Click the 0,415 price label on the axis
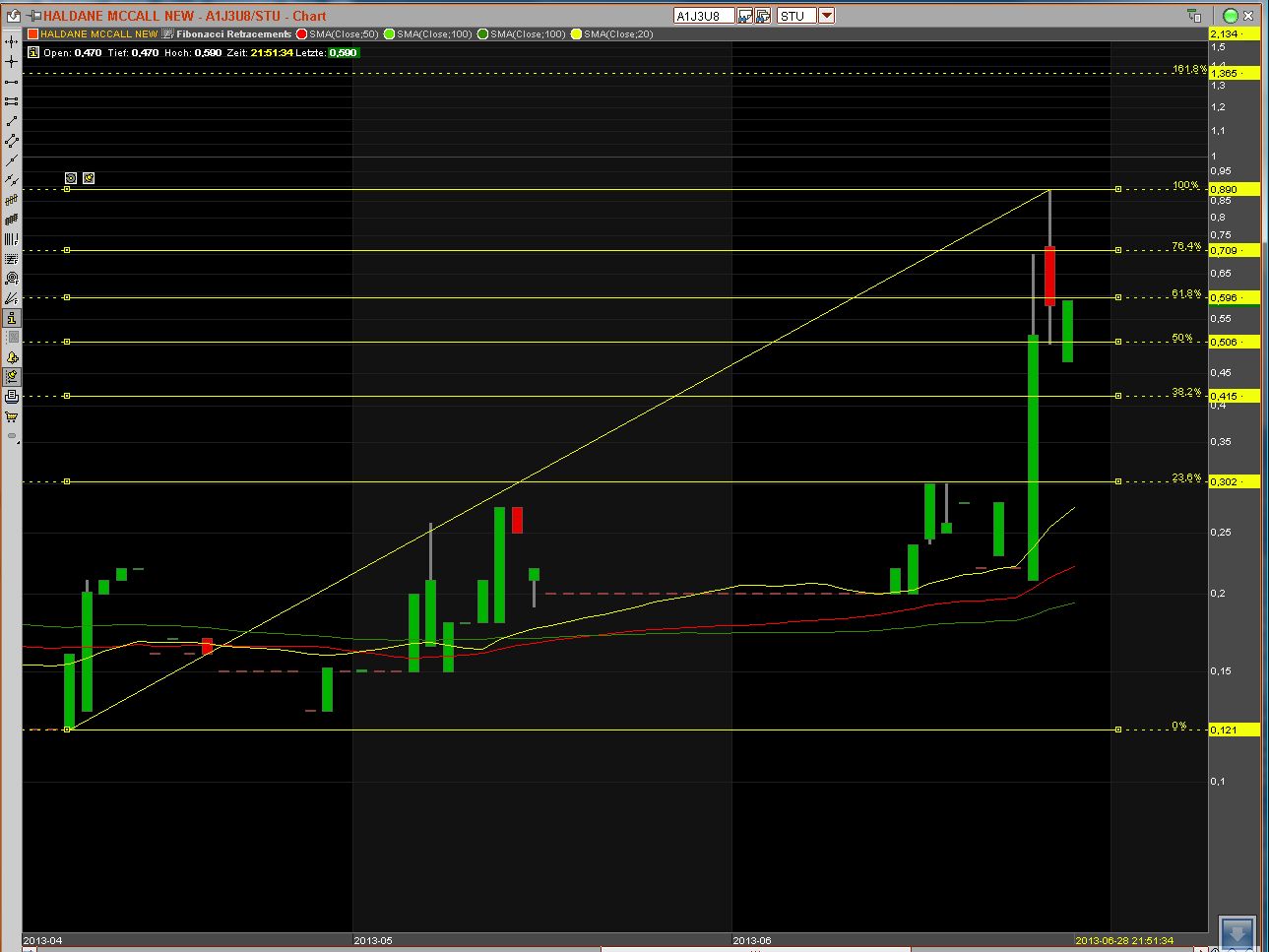This screenshot has width=1269, height=952. pos(1235,396)
